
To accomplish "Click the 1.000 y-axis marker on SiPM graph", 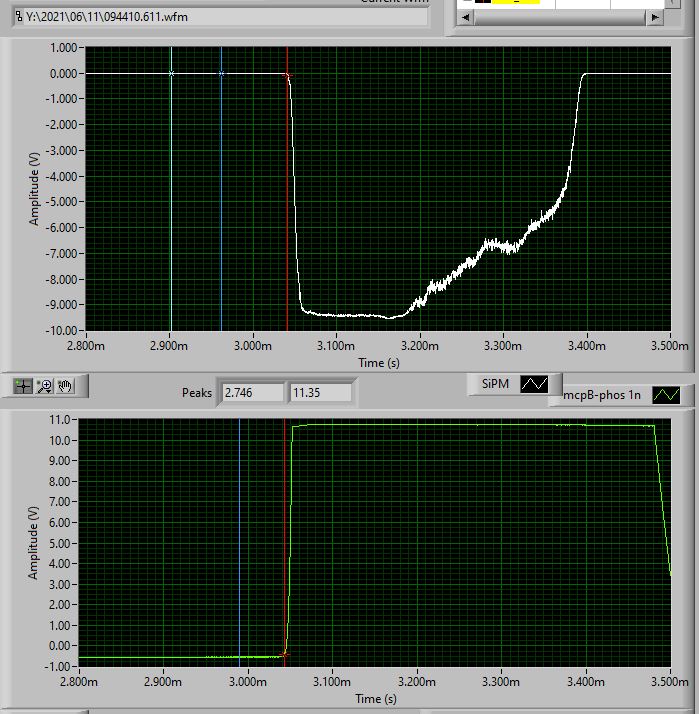I will [64, 48].
